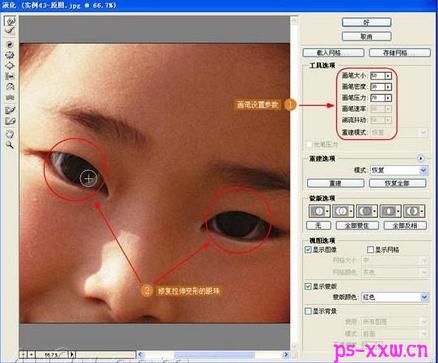Toggle the 显示图像 checkbox
The image size is (438, 363).
[x=308, y=249]
